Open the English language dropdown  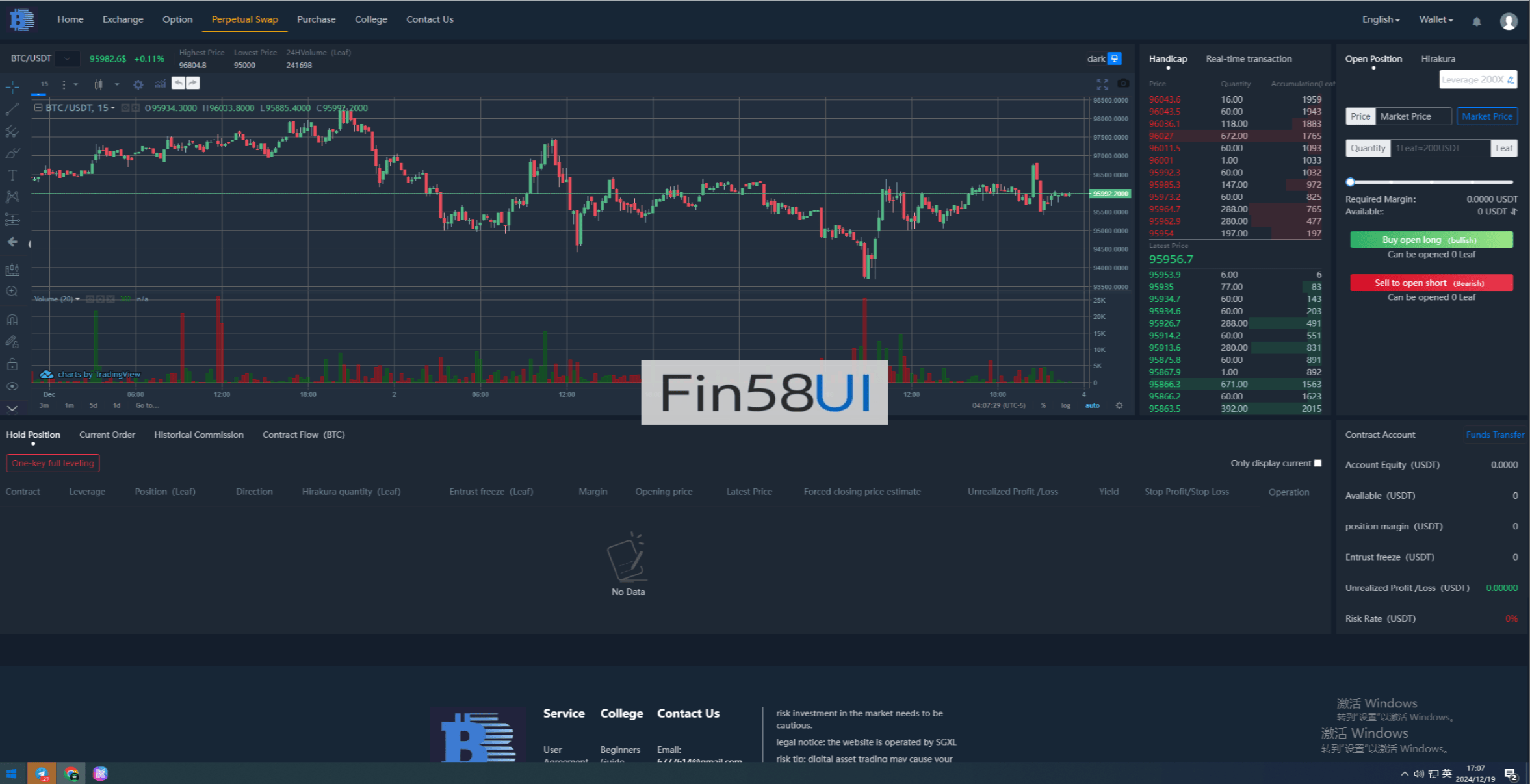pos(1381,19)
